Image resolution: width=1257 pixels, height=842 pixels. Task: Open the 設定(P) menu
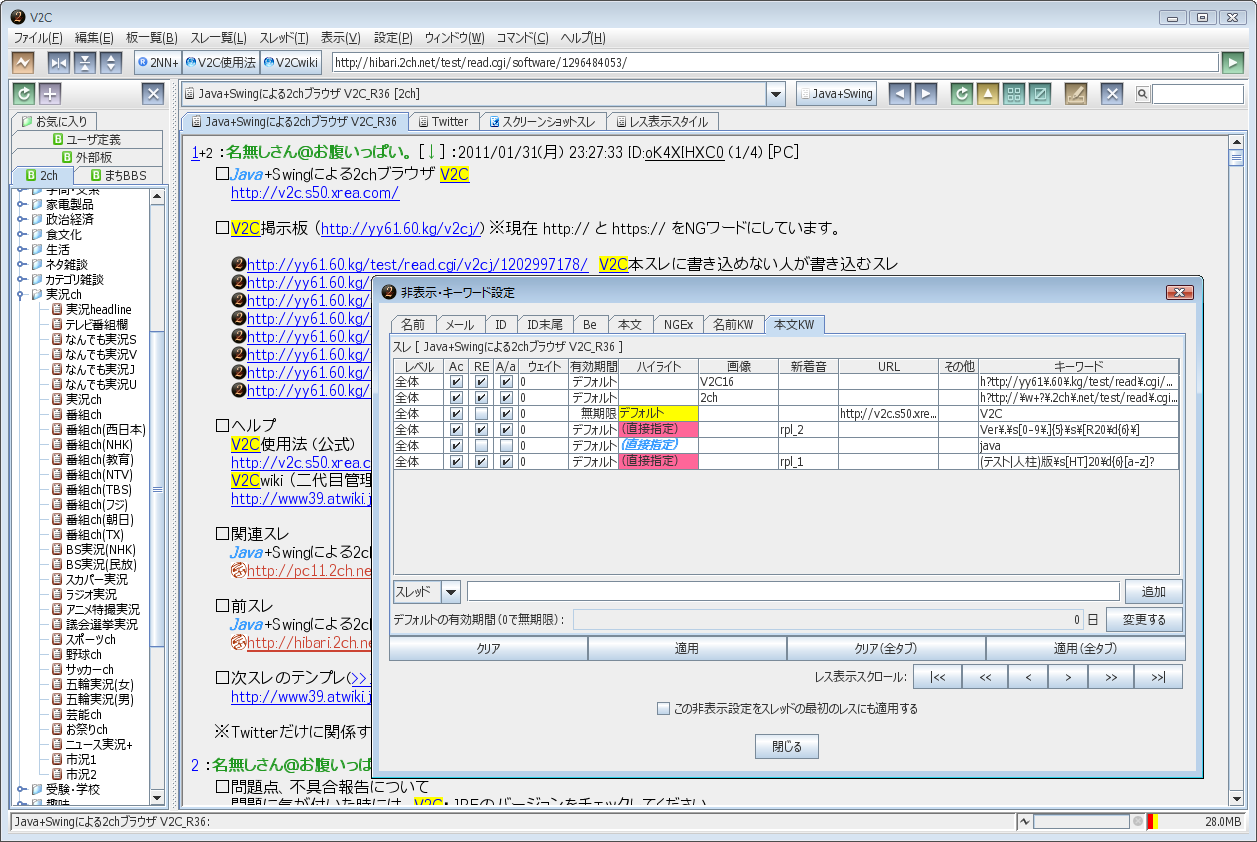[x=392, y=38]
